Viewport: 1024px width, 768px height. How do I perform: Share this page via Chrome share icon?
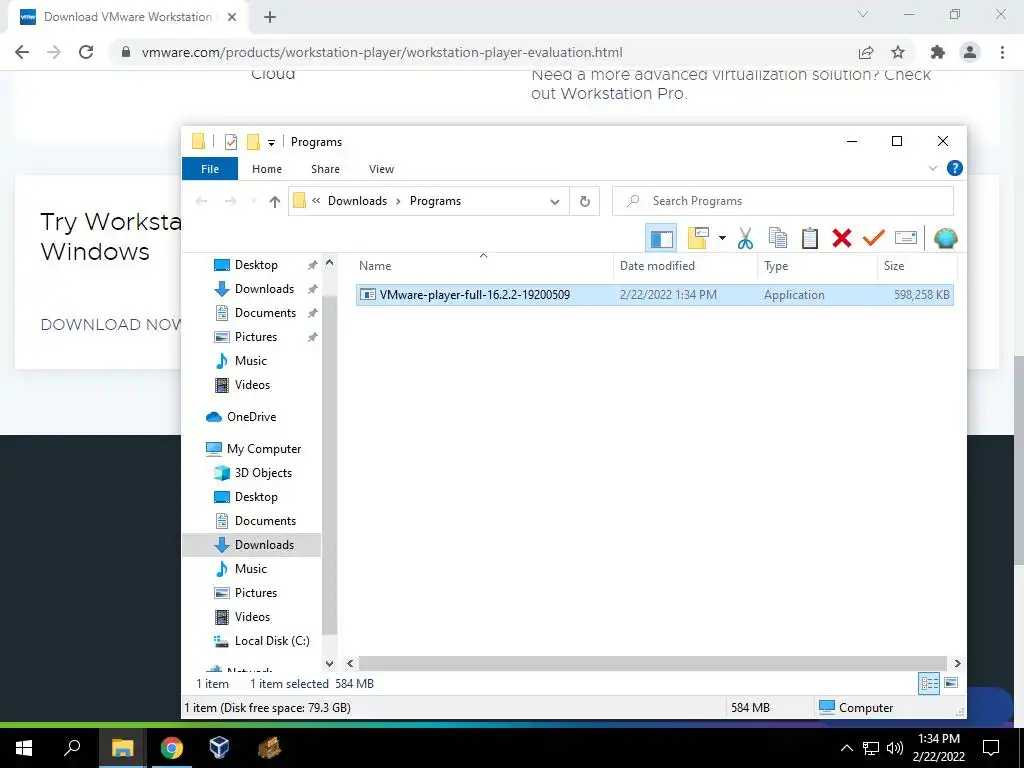(866, 52)
